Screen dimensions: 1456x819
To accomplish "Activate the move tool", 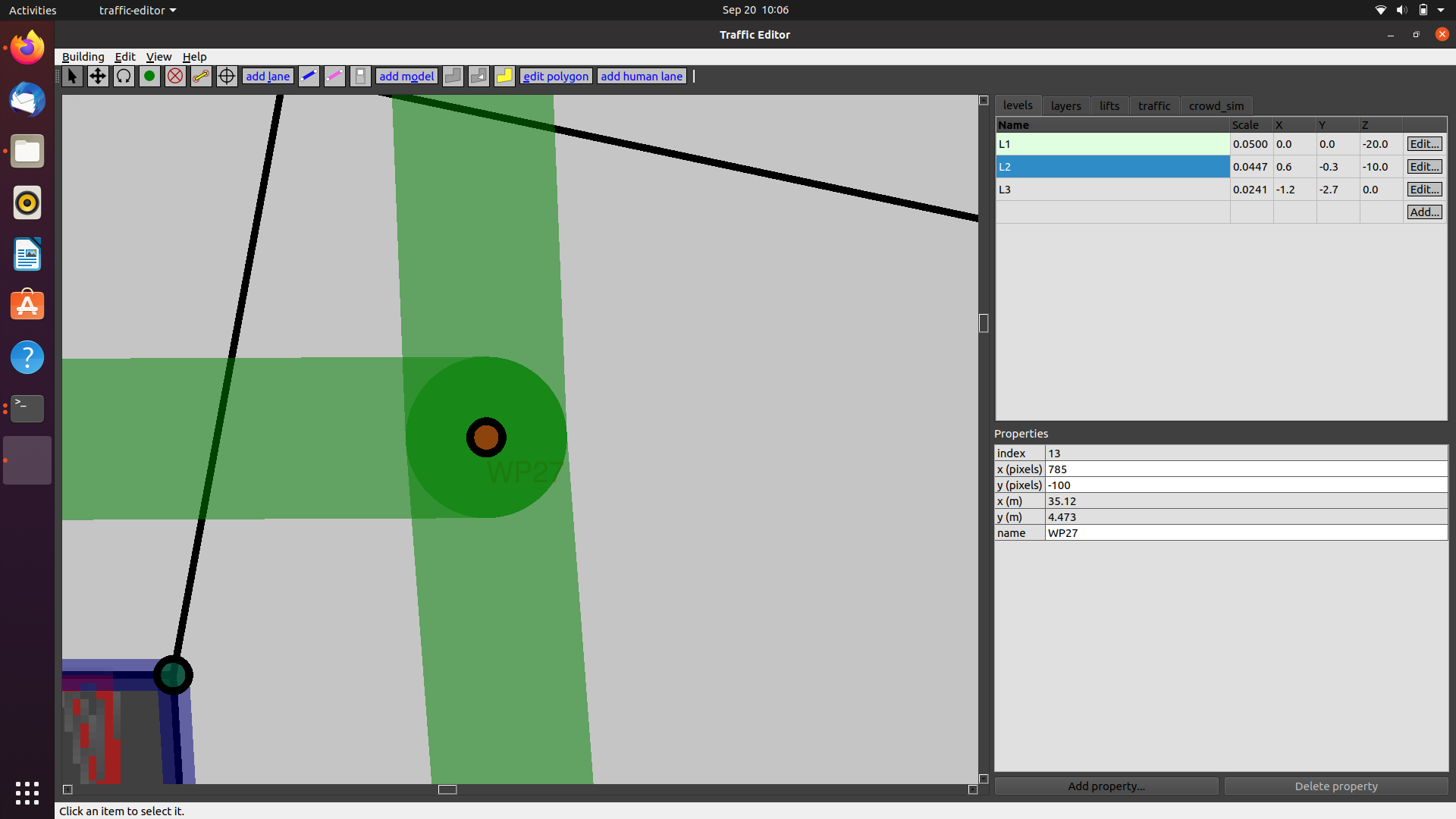I will pos(98,76).
